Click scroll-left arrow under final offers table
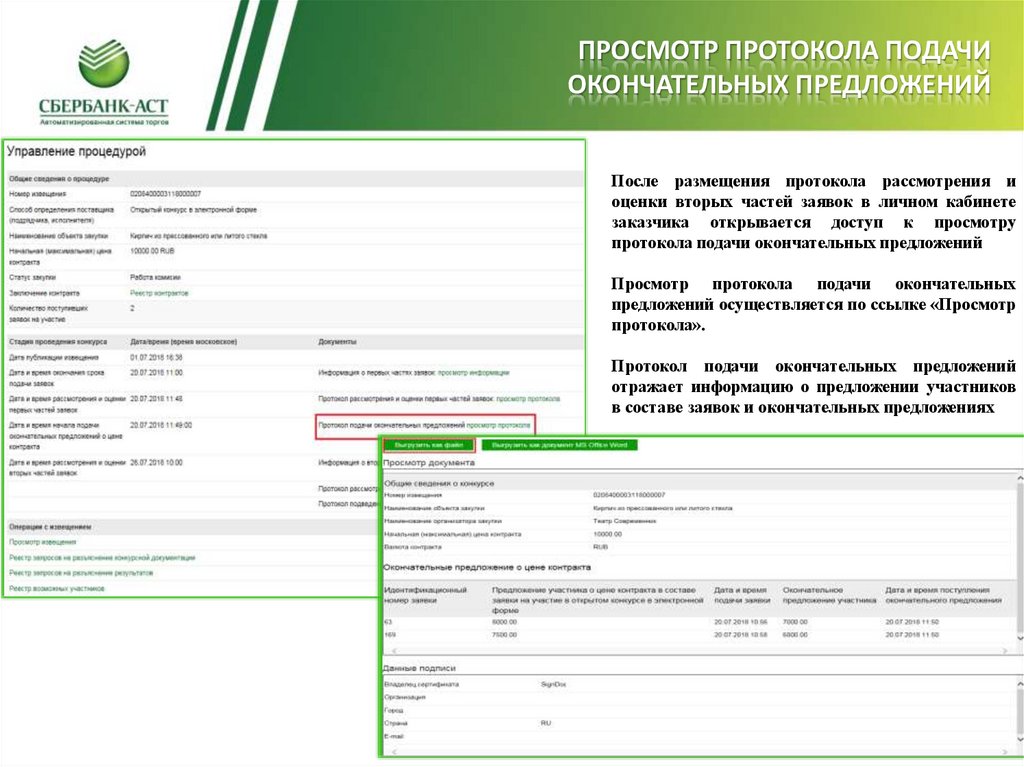 [394, 651]
